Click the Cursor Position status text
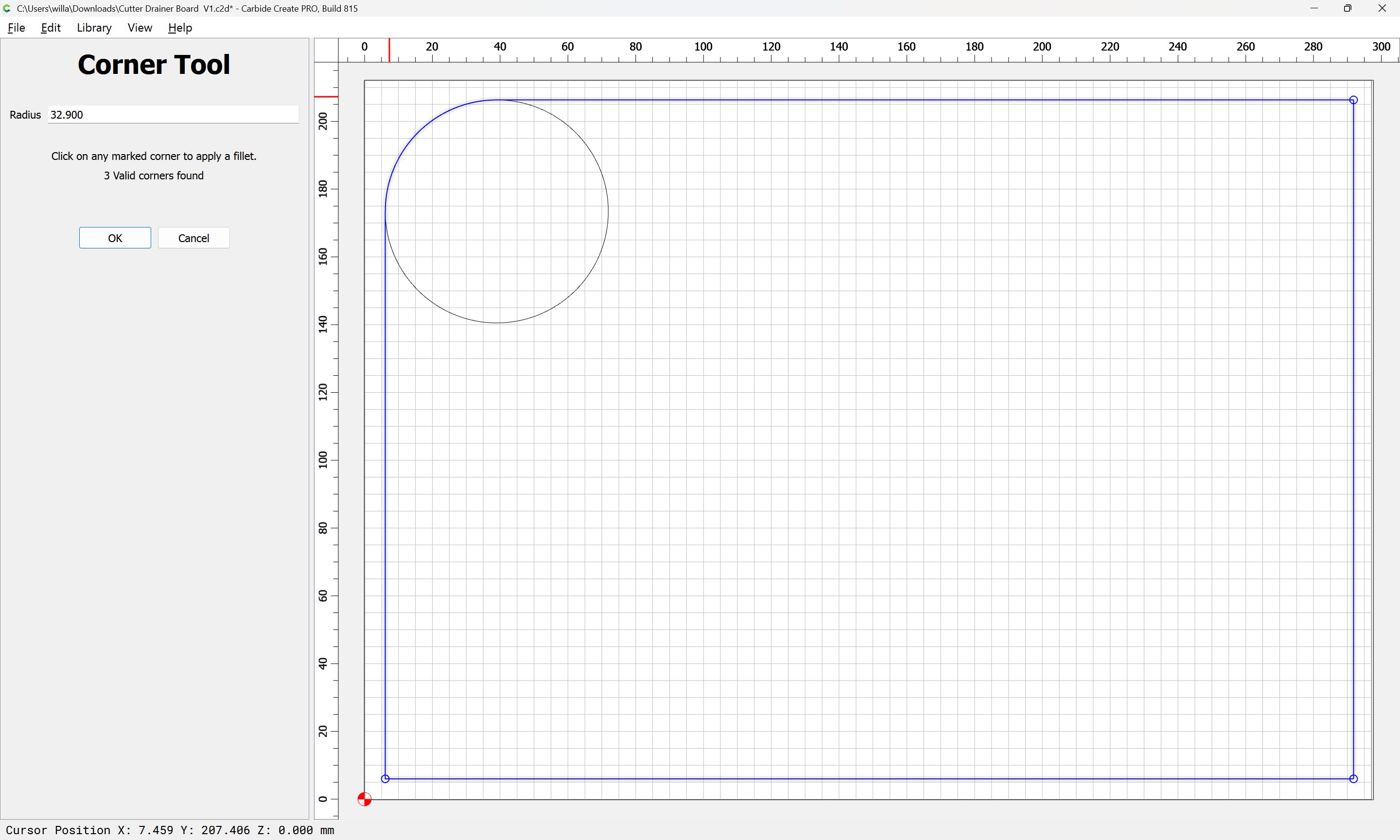The height and width of the screenshot is (840, 1400). (170, 830)
